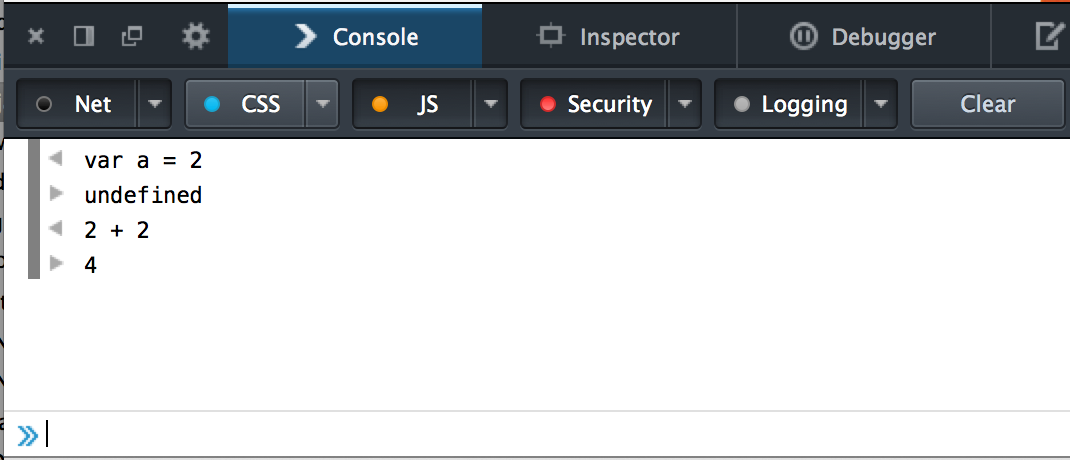Viewport: 1070px width, 460px height.
Task: Expand the Net filter dropdown arrow
Action: click(155, 104)
